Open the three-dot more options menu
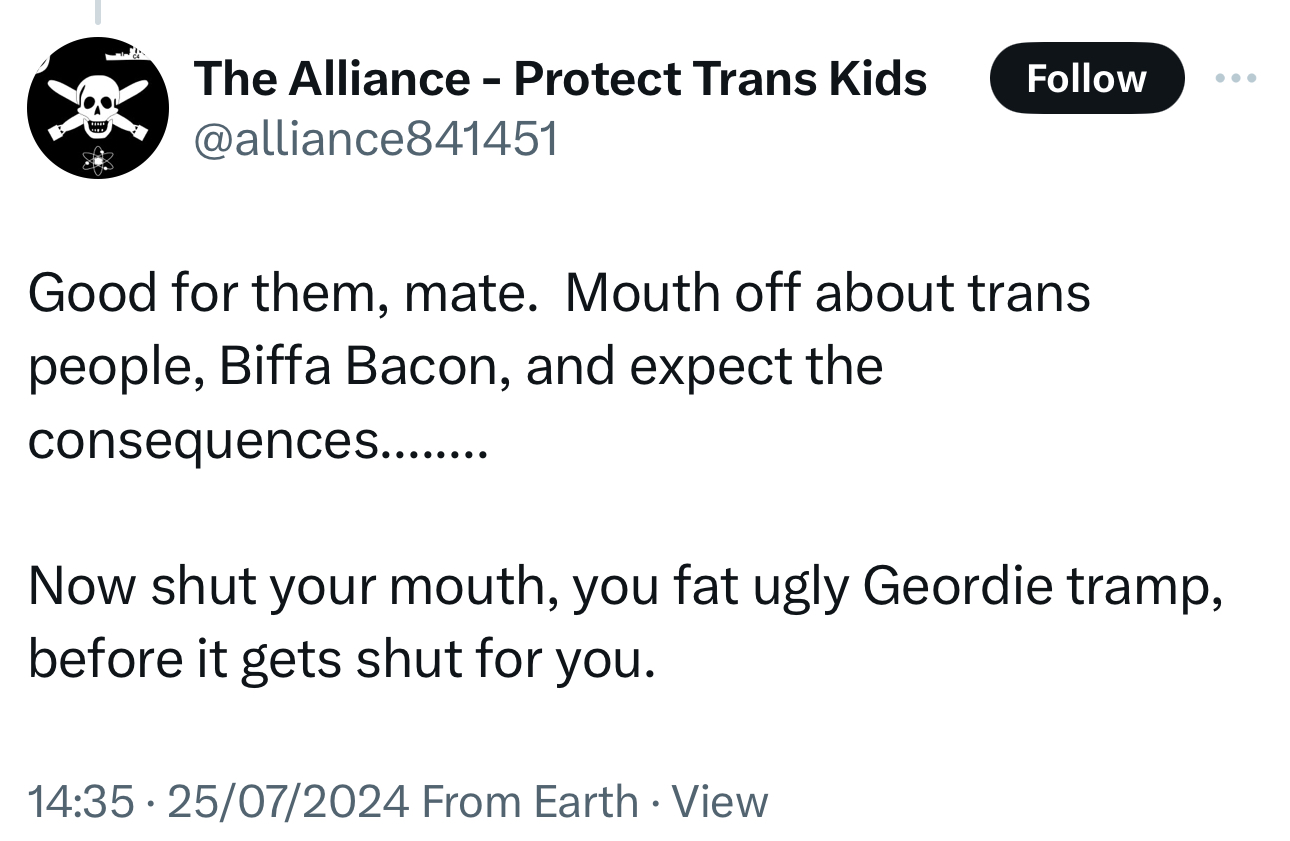 (x=1238, y=78)
